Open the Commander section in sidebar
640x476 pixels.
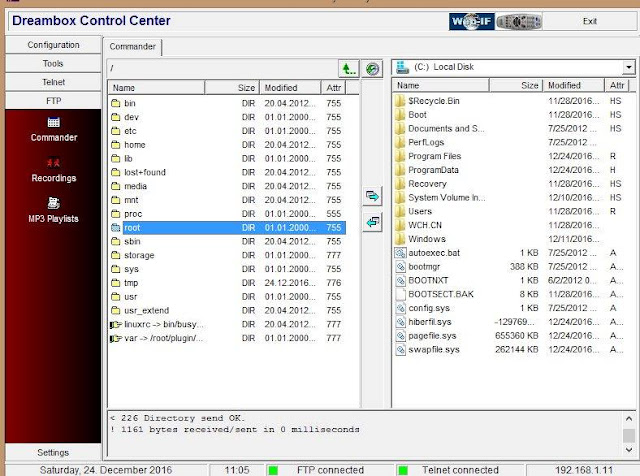(x=53, y=129)
